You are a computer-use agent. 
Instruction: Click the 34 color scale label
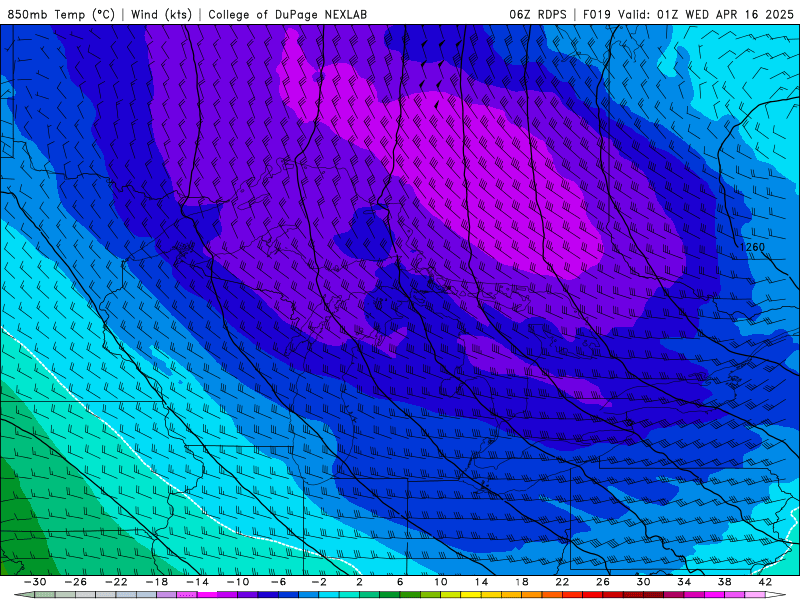(x=684, y=582)
